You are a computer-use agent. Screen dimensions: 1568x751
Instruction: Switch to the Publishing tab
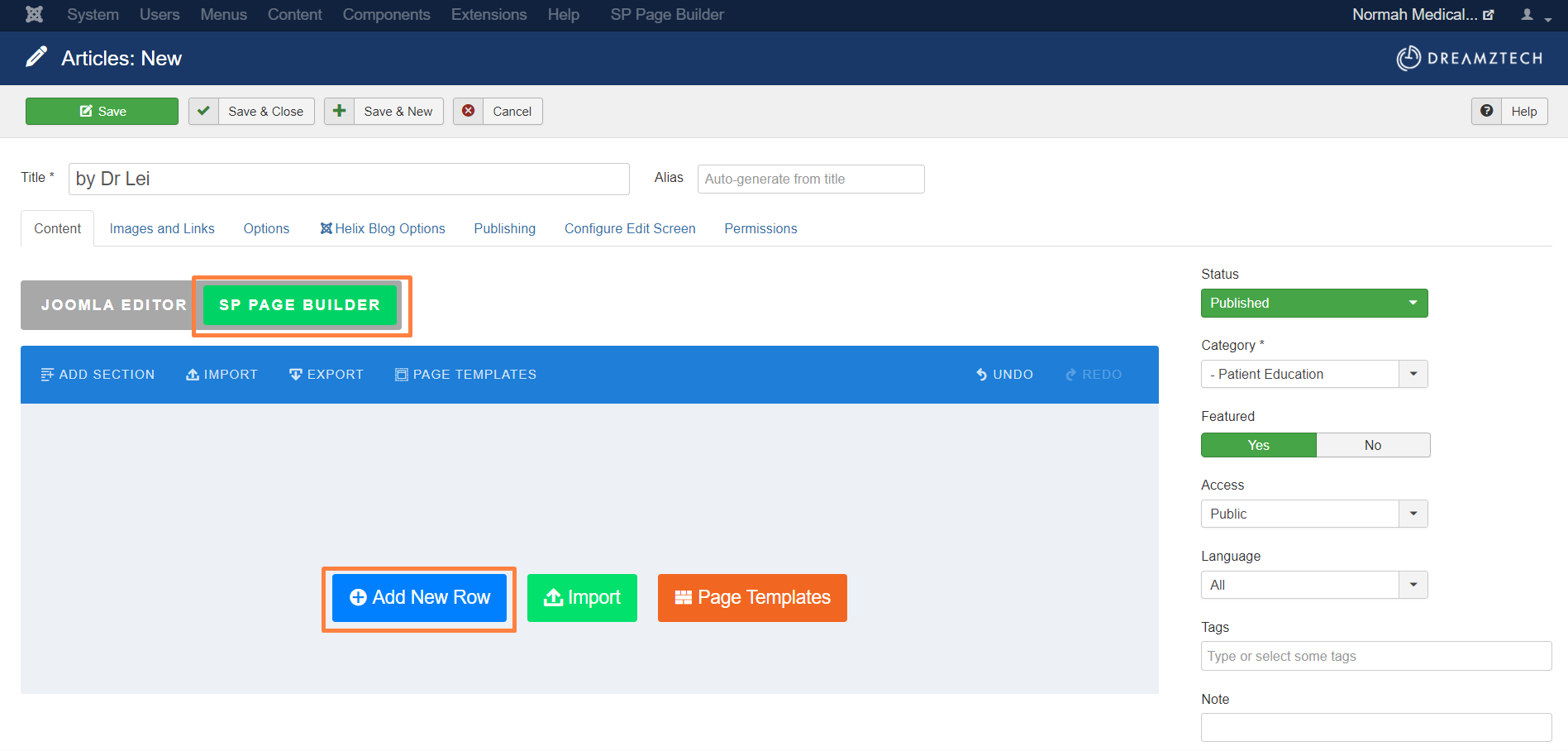504,228
